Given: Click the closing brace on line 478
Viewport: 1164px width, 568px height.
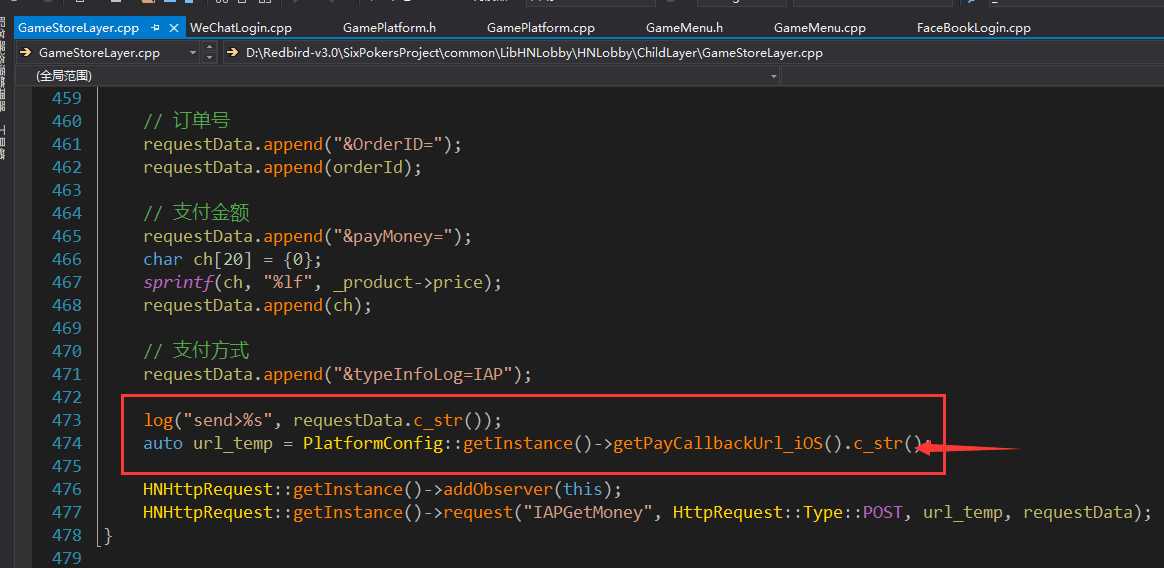Looking at the screenshot, I should tap(108, 535).
